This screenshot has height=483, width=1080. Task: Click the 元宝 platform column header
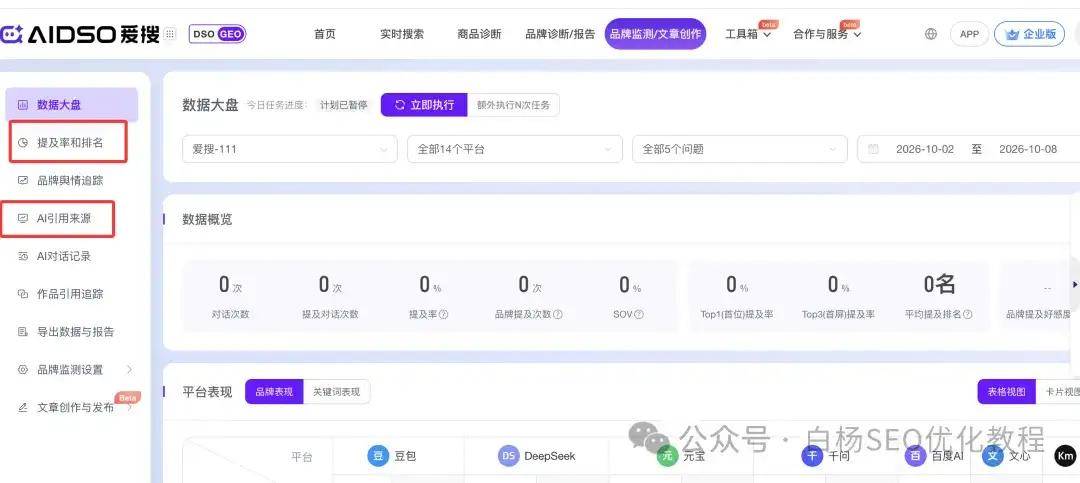(x=681, y=456)
